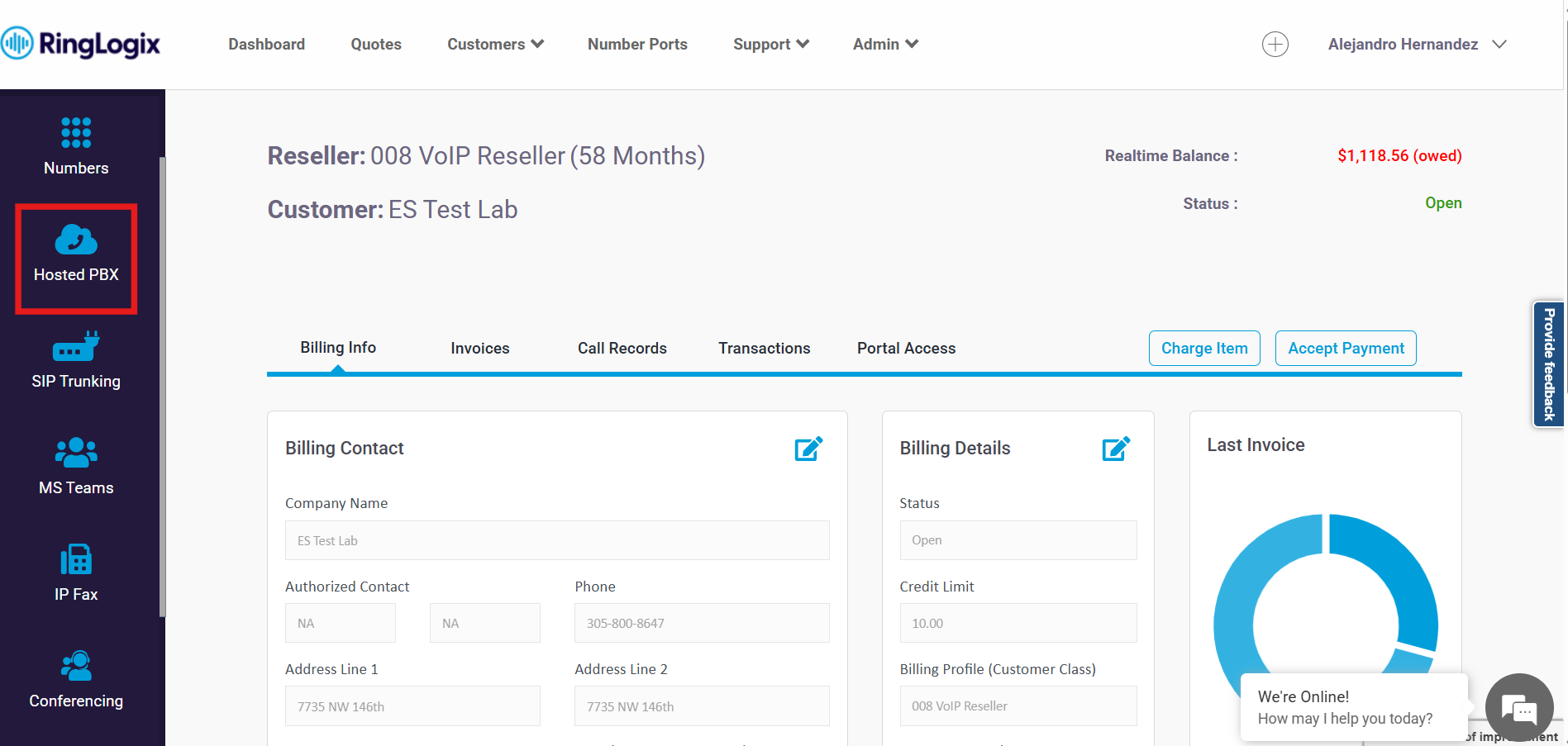The height and width of the screenshot is (746, 1568).
Task: Open Quotes page
Action: tap(376, 44)
